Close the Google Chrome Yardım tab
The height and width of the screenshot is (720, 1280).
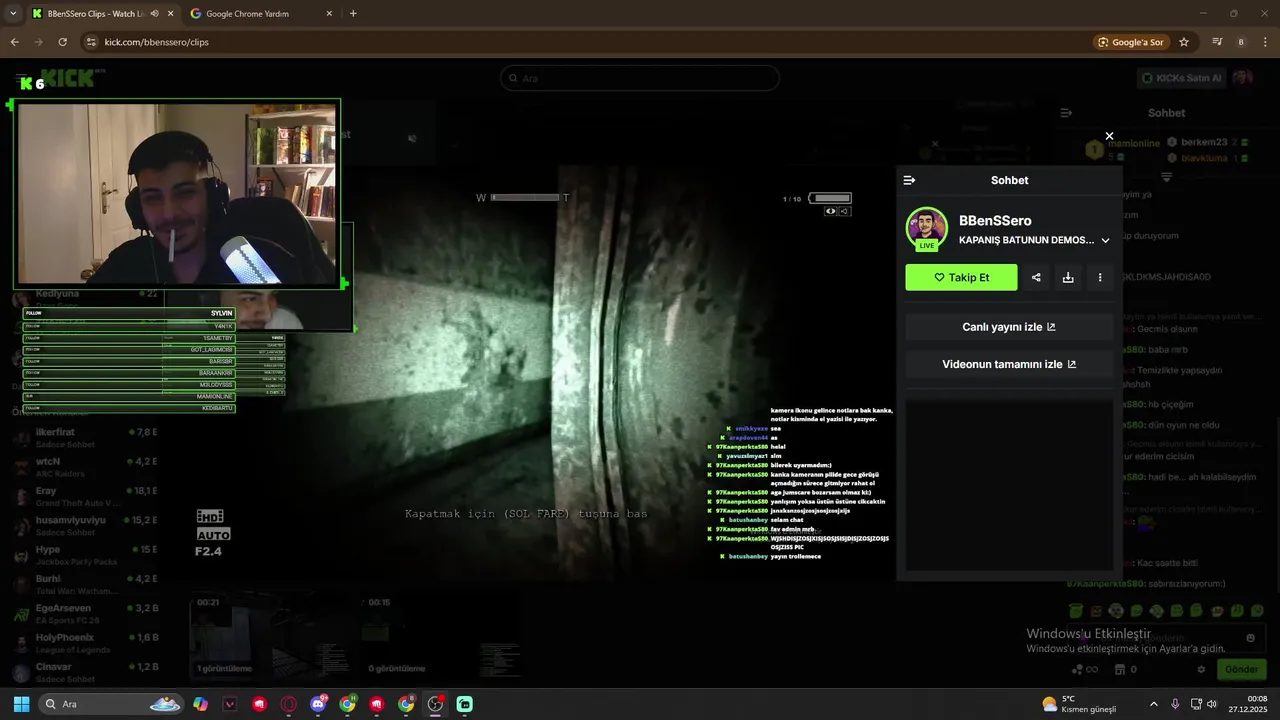(x=330, y=13)
